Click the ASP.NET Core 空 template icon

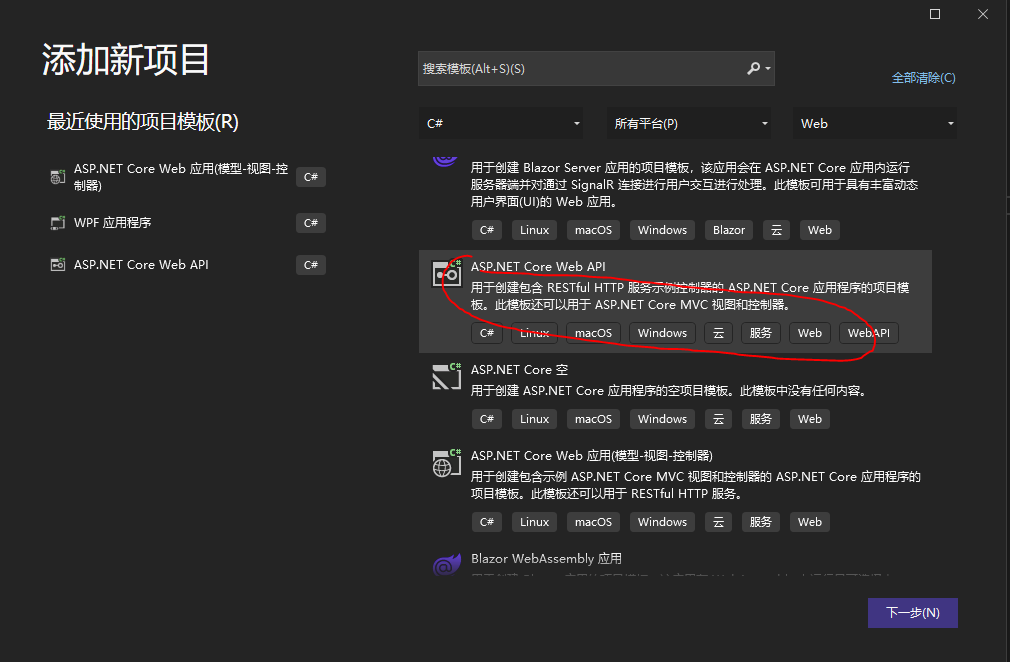446,377
